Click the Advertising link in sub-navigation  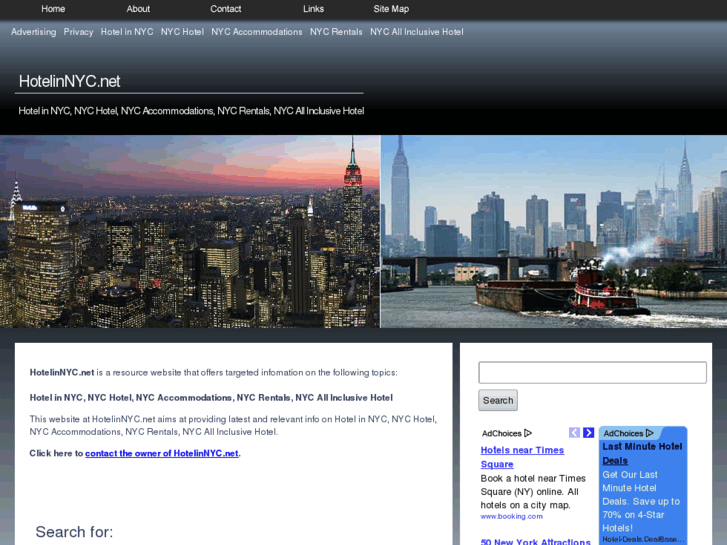click(x=33, y=32)
